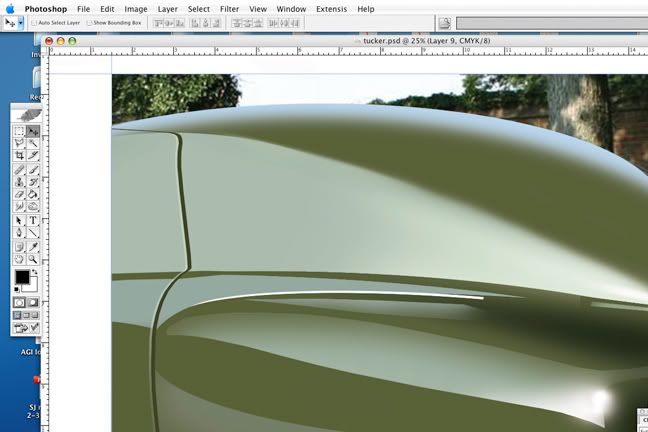Pick the Type tool
The height and width of the screenshot is (432, 648).
click(x=33, y=220)
